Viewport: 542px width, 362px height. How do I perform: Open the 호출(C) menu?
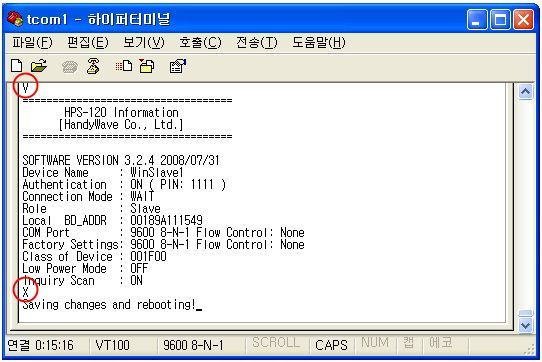coord(200,43)
